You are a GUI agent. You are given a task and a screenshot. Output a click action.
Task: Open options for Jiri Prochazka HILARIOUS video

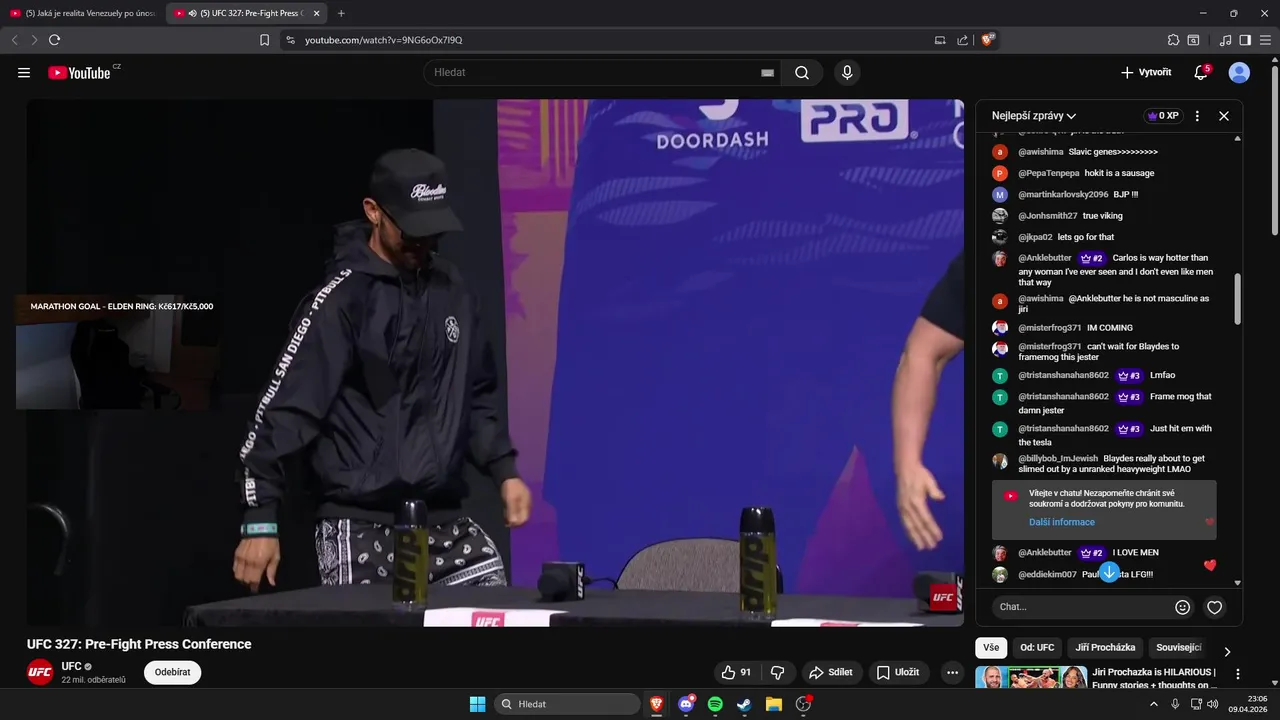(x=1238, y=675)
